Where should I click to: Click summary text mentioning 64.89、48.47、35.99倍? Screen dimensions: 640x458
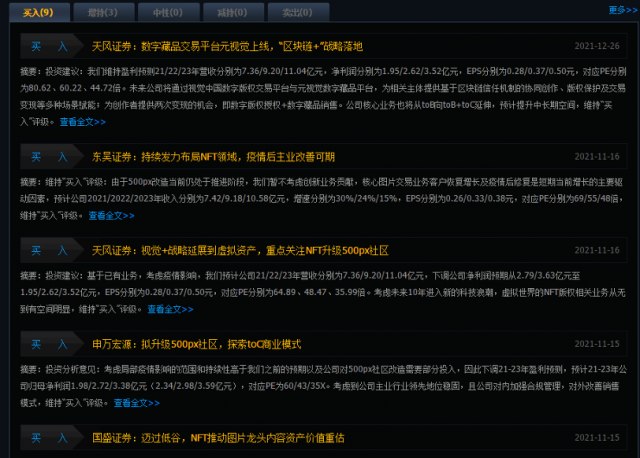tap(322, 293)
